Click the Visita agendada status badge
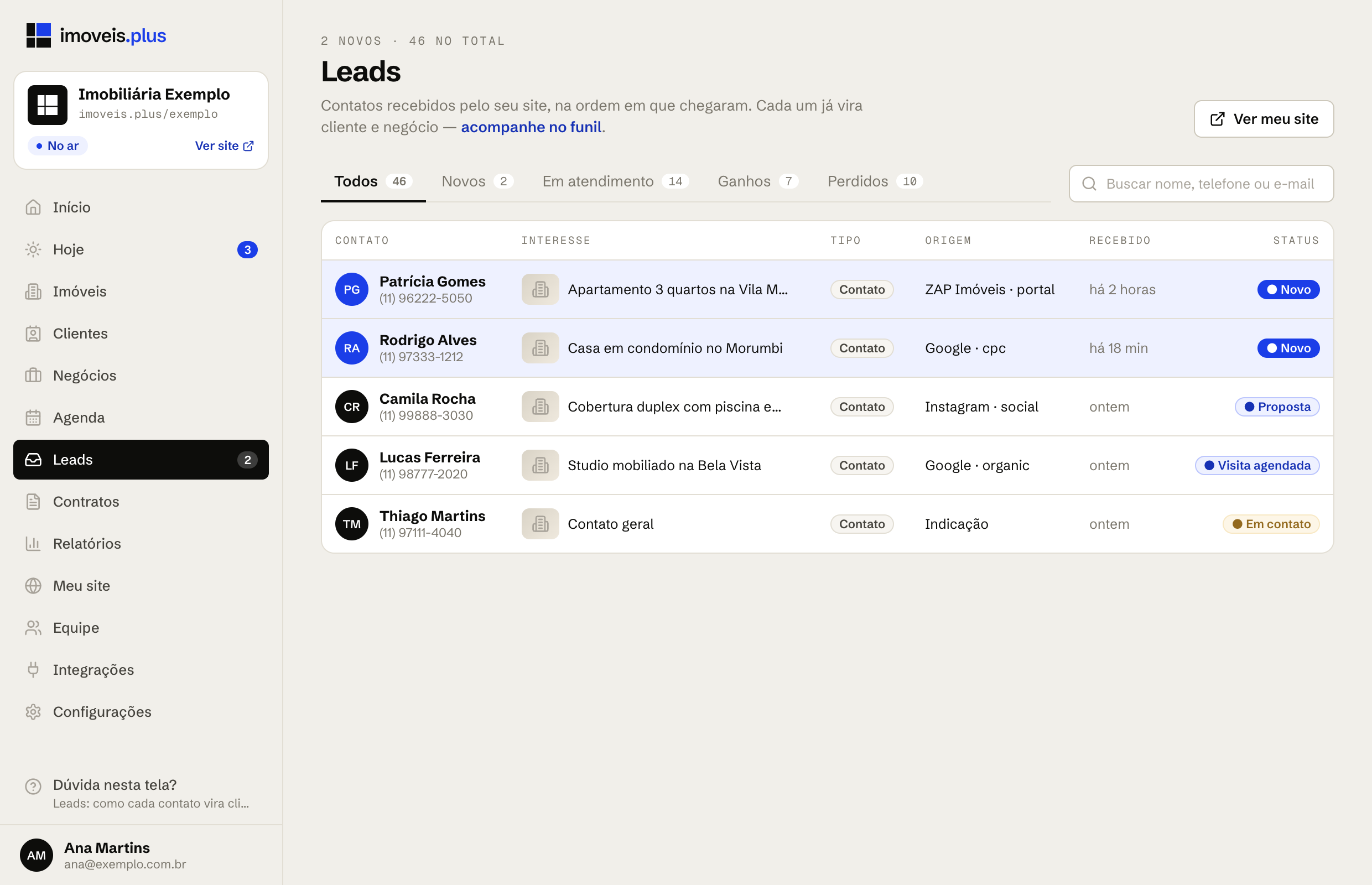Viewport: 1372px width, 885px height. click(x=1257, y=466)
